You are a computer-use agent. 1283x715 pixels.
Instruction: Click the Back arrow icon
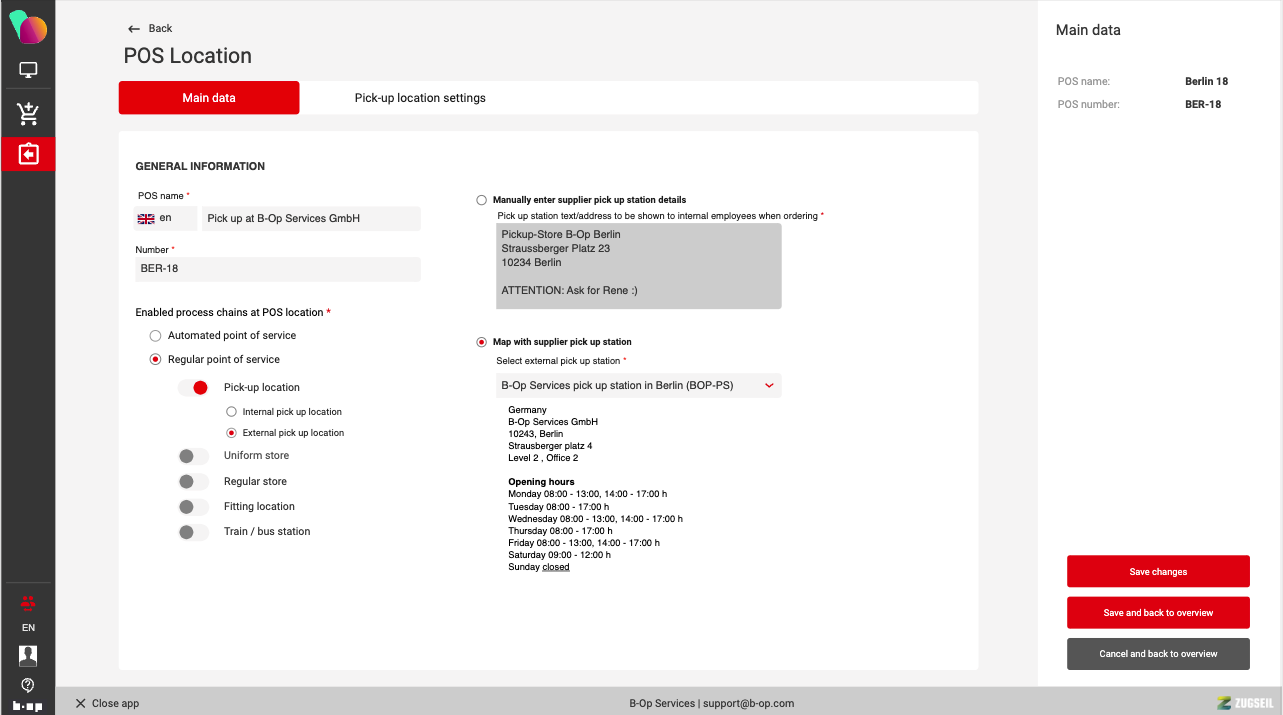point(134,29)
